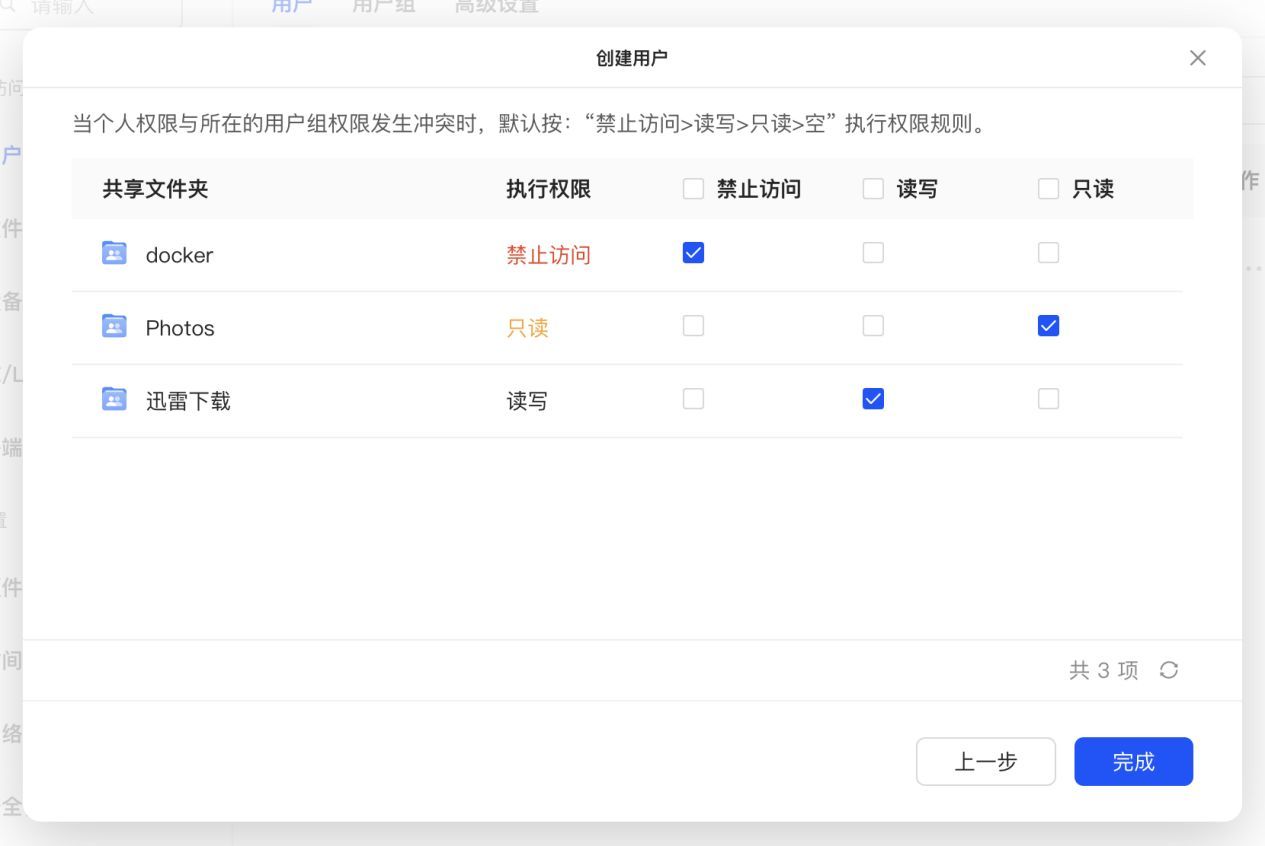Click 完成 to finish creating user
Viewport: 1265px width, 846px height.
click(x=1133, y=762)
